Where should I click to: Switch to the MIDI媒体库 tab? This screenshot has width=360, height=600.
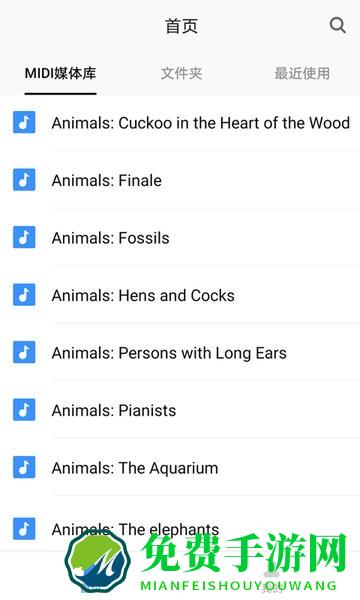(60, 73)
